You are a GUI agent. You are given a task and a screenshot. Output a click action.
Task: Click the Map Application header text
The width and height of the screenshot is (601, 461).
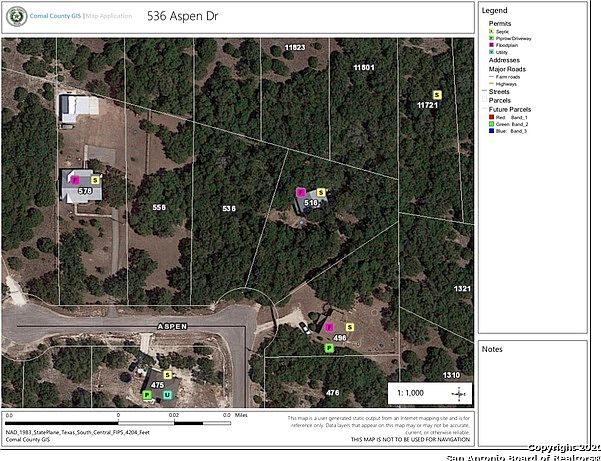coord(109,16)
